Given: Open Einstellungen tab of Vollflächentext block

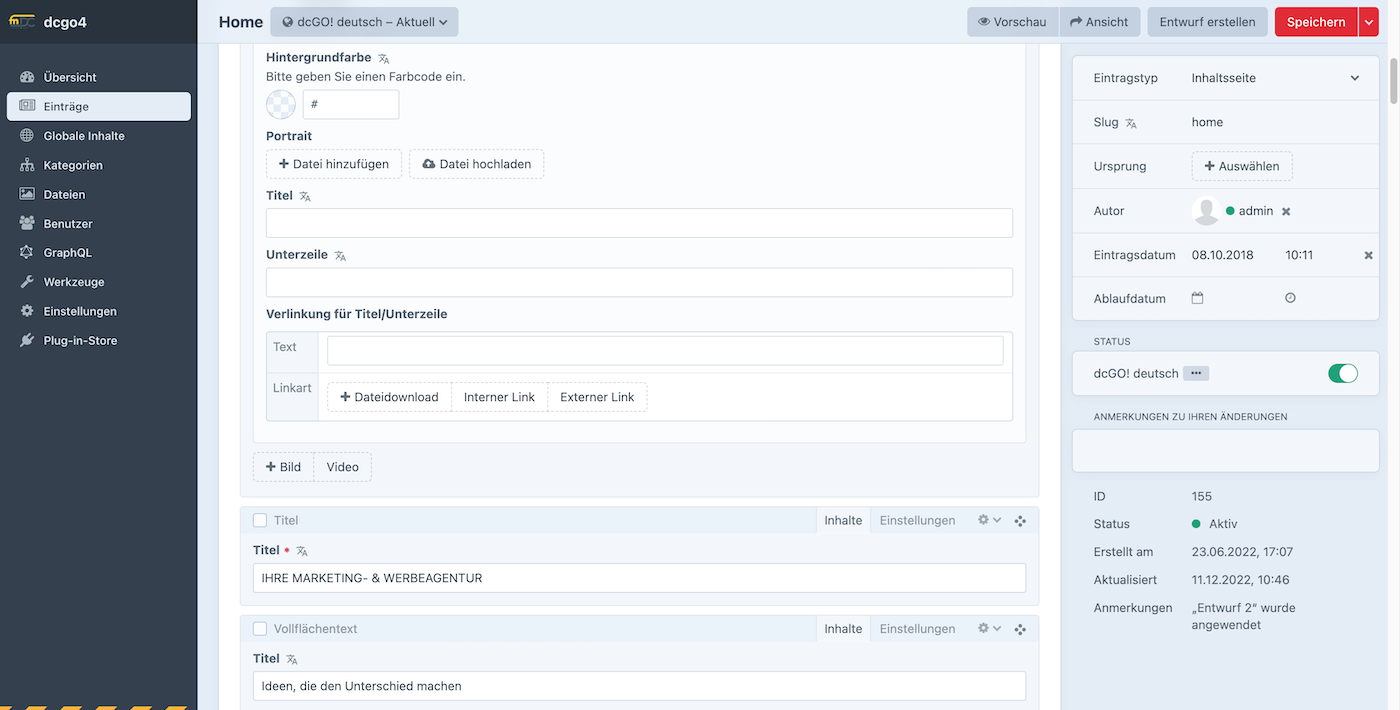Looking at the screenshot, I should 917,629.
